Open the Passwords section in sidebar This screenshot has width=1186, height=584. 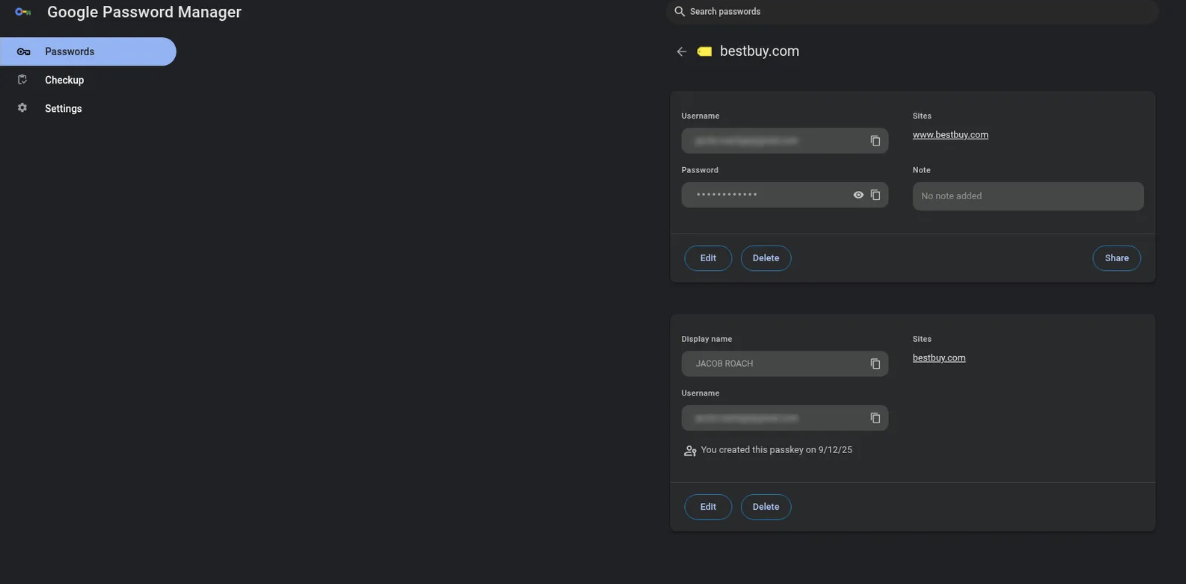pyautogui.click(x=88, y=52)
